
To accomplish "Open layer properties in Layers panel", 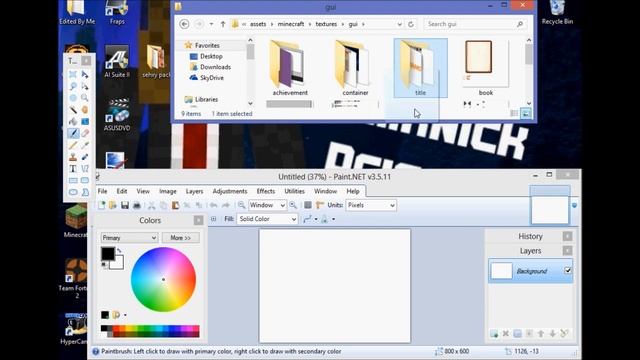I will (564, 333).
